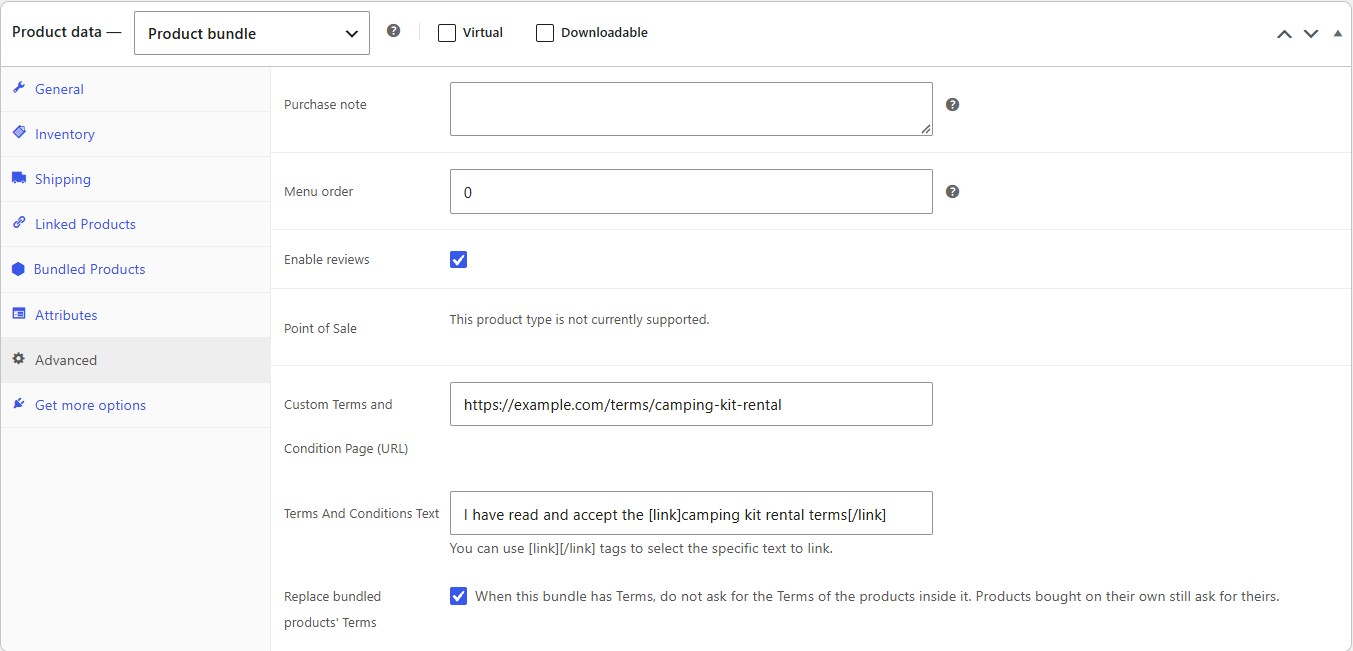Open the General tab
This screenshot has height=651, width=1353.
135,89
